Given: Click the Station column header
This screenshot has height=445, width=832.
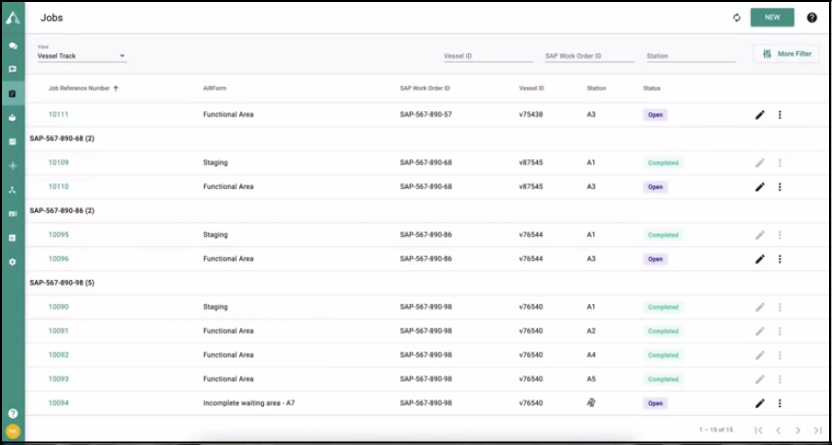Looking at the screenshot, I should coord(596,89).
